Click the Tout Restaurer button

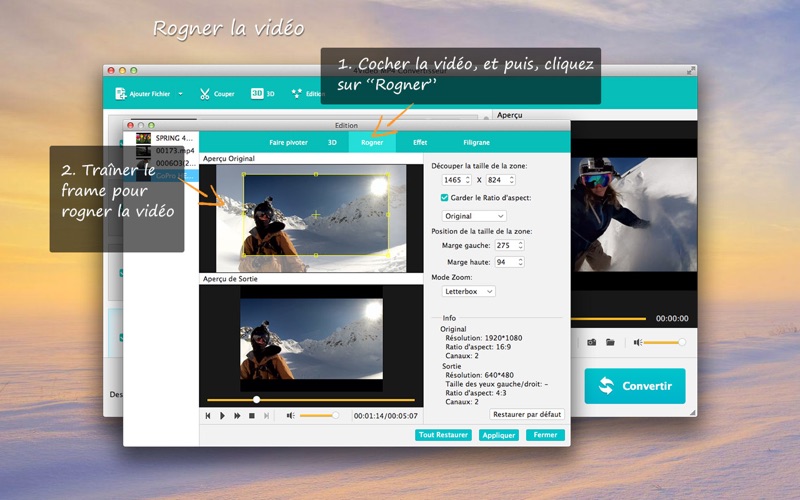pyautogui.click(x=443, y=435)
